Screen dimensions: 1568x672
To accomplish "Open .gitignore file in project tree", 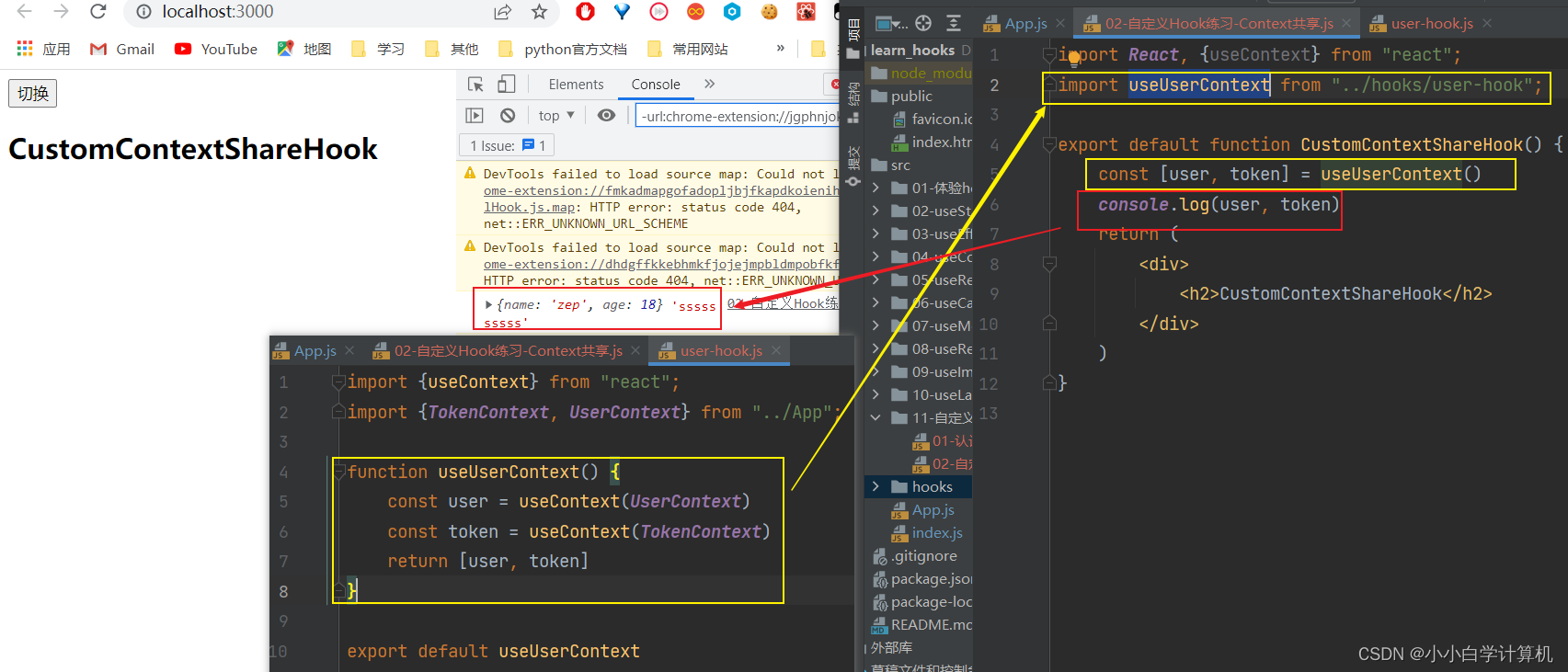I will (x=915, y=555).
